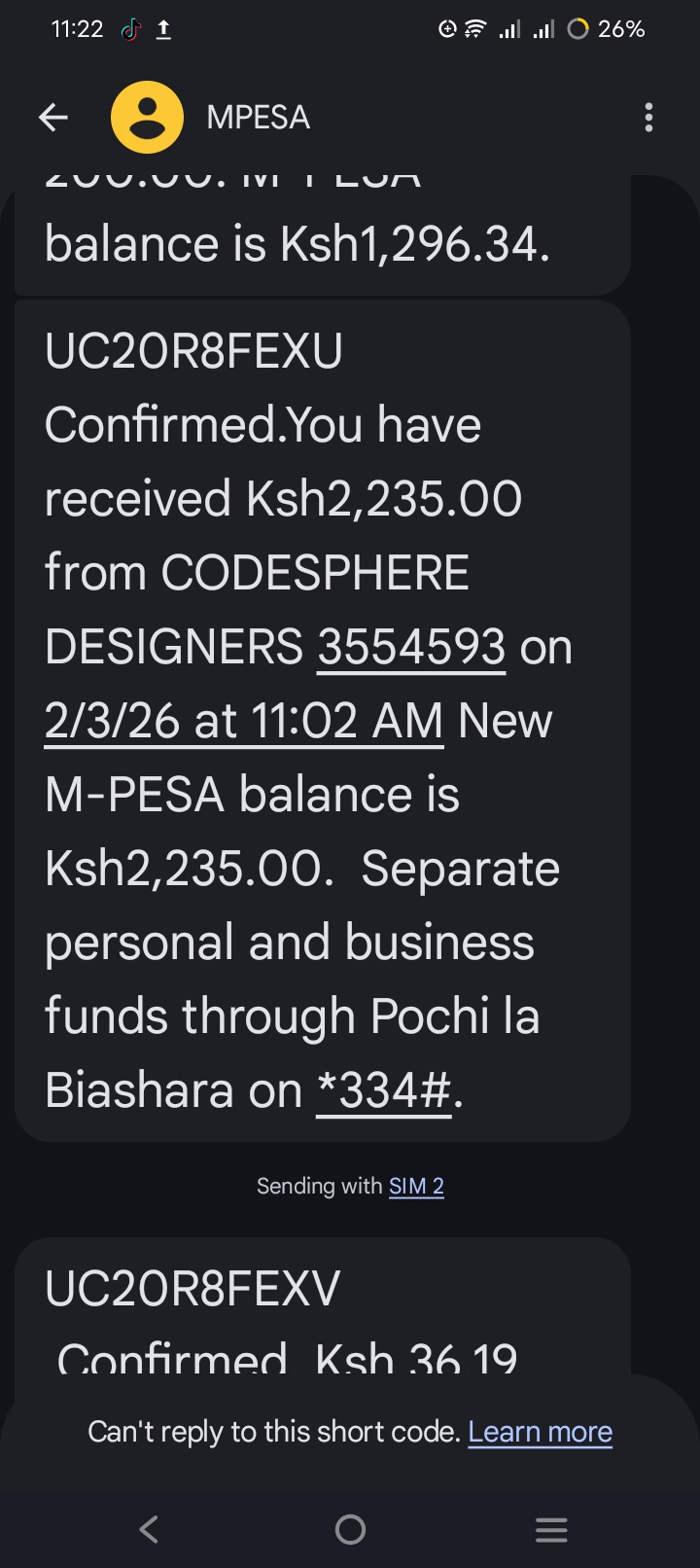Tap the data saver icon
This screenshot has width=700, height=1568.
click(447, 30)
